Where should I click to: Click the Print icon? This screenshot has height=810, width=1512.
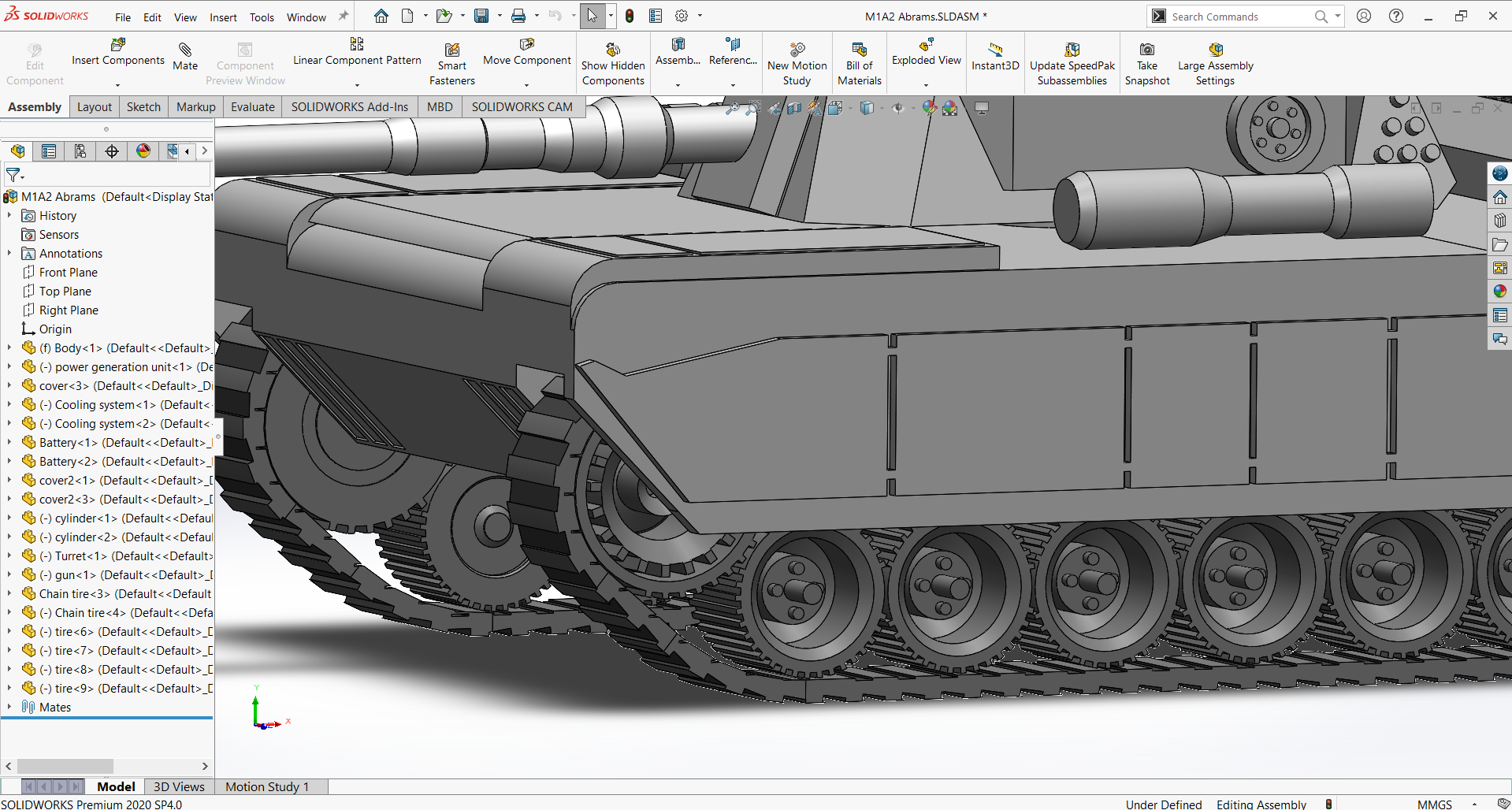click(x=518, y=16)
